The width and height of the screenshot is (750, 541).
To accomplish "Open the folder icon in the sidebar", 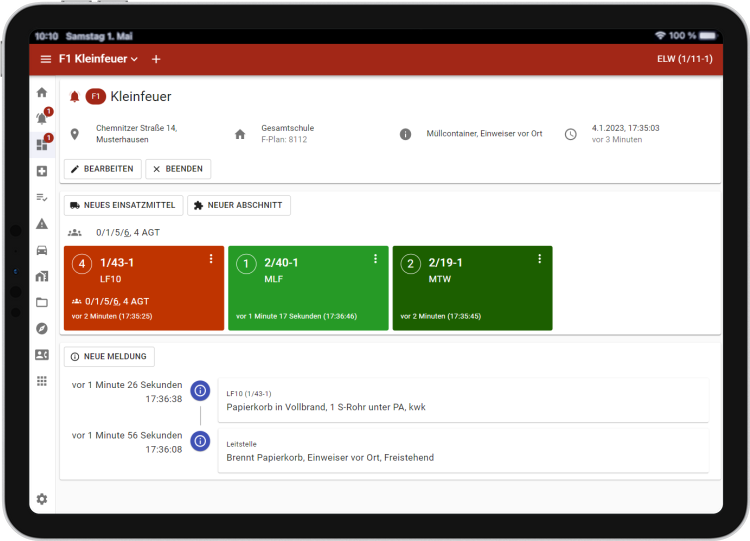I will pos(42,302).
